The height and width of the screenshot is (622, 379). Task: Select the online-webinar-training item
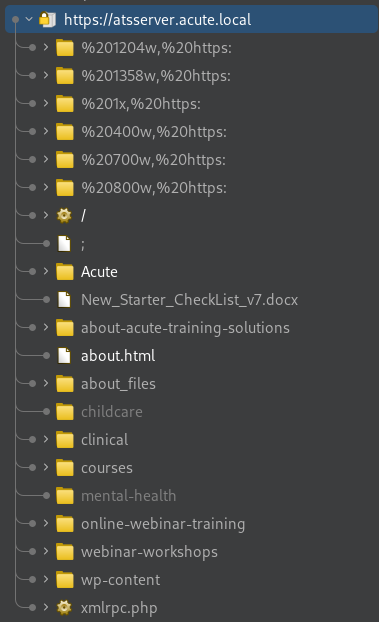pos(163,524)
